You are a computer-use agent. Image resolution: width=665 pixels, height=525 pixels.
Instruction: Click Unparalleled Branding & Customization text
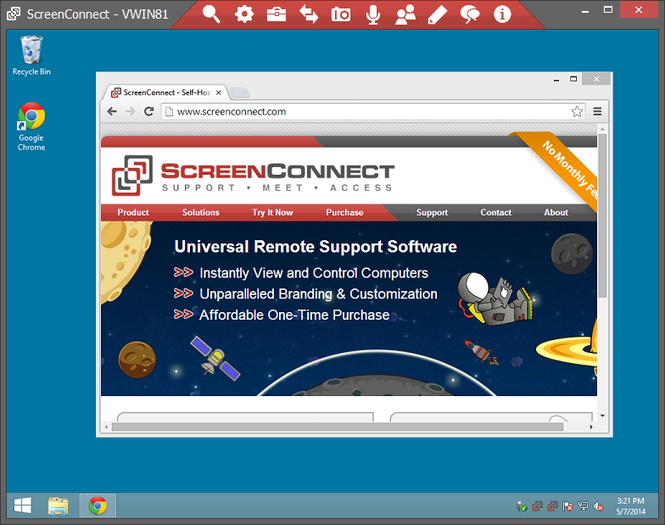click(318, 294)
